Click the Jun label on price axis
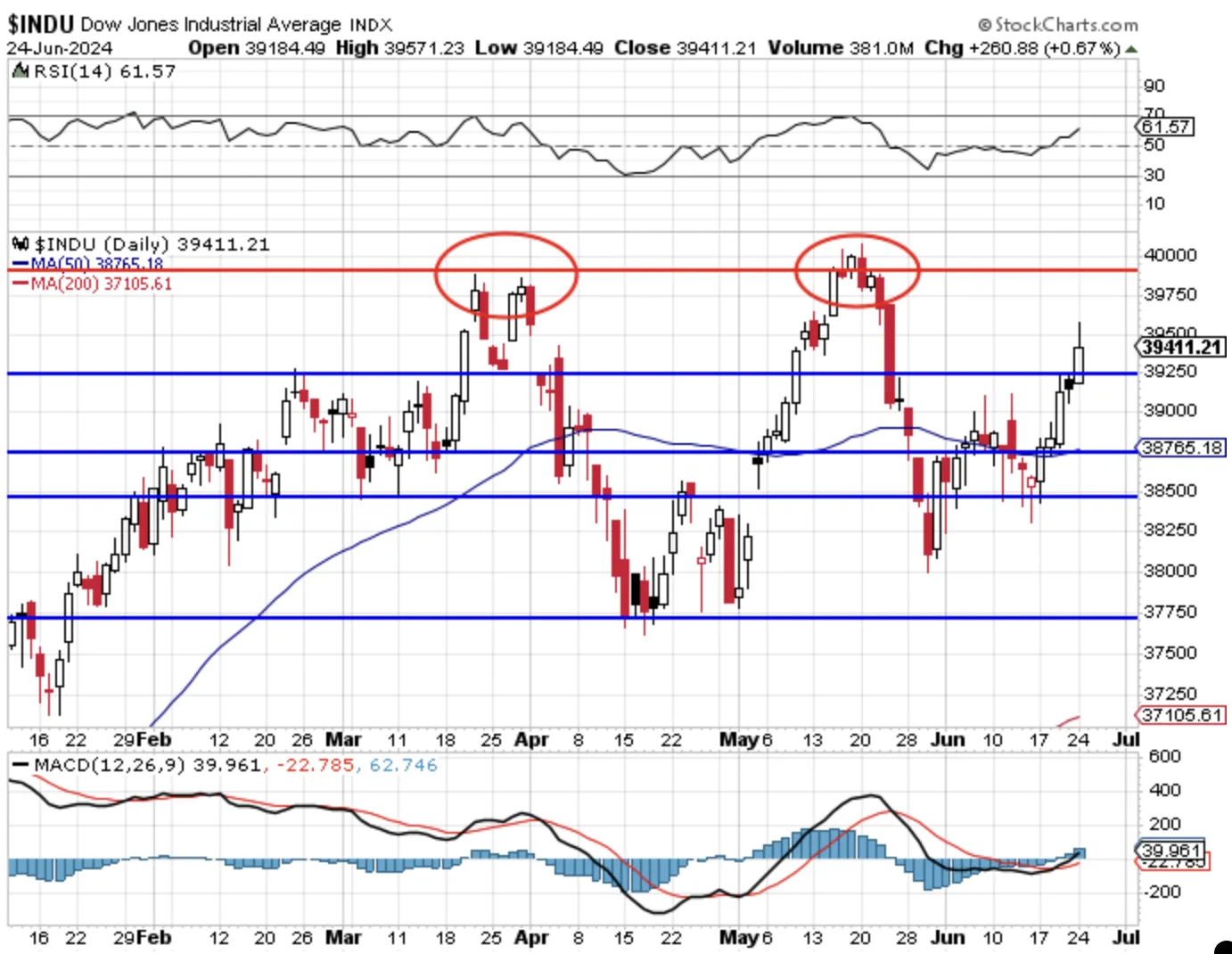Image resolution: width=1232 pixels, height=954 pixels. pos(948,740)
